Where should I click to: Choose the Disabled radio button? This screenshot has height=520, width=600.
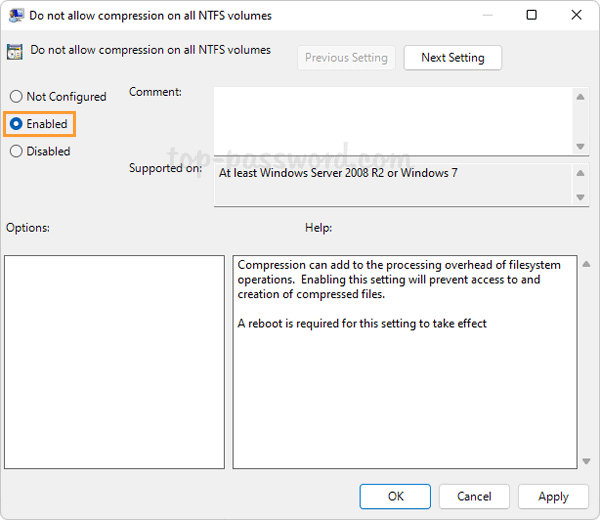[x=16, y=152]
